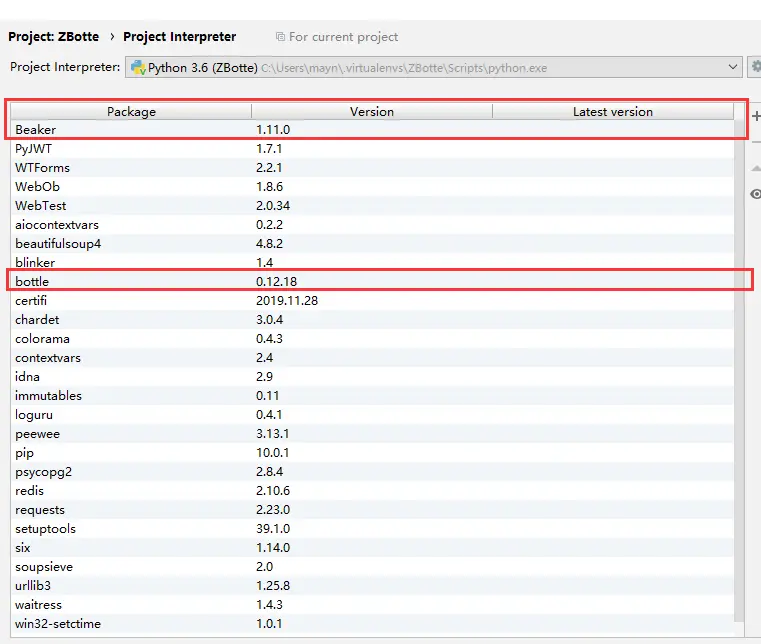Select the Beaker package row

click(372, 130)
